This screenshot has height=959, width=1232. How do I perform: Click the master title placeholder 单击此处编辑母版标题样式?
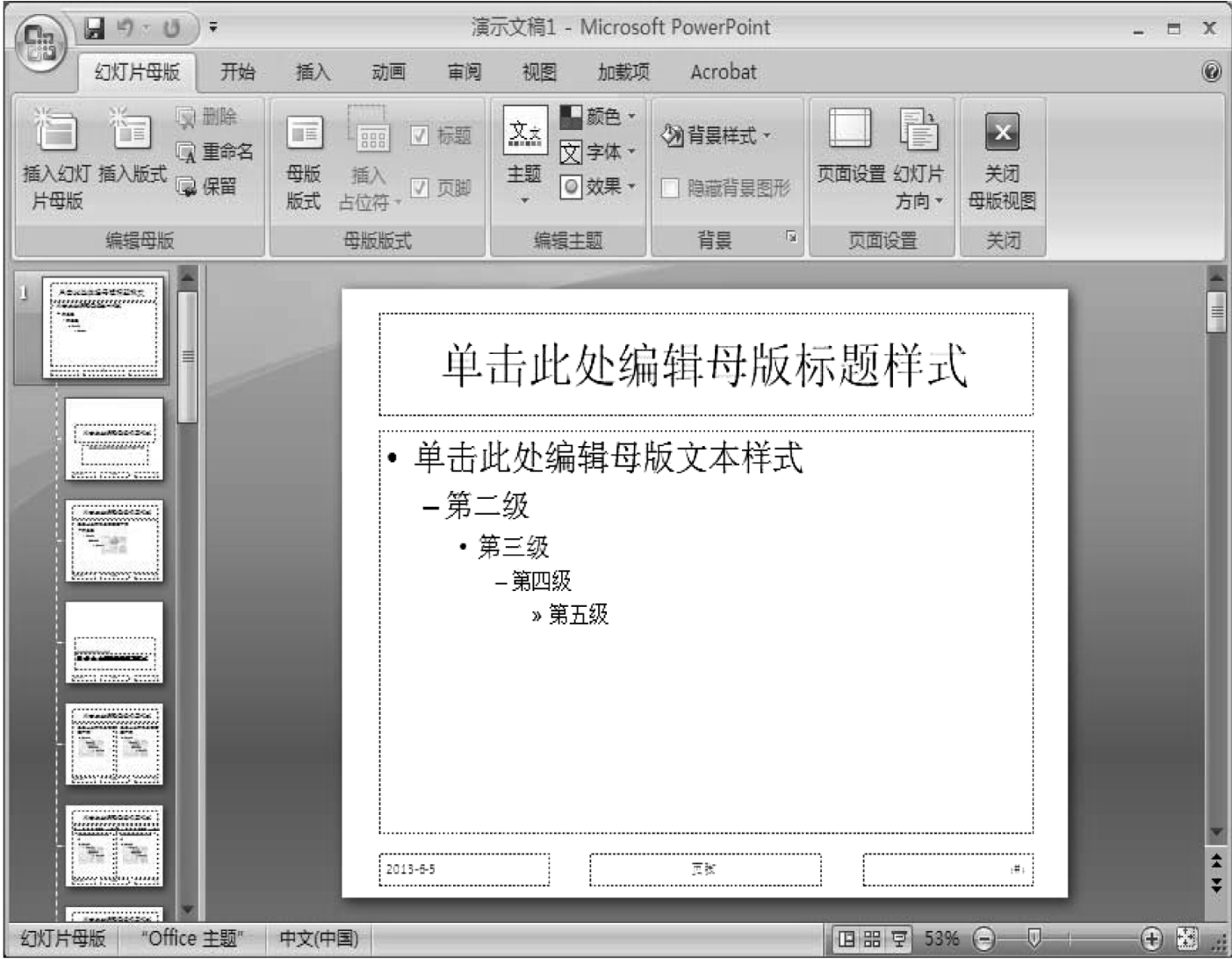705,365
